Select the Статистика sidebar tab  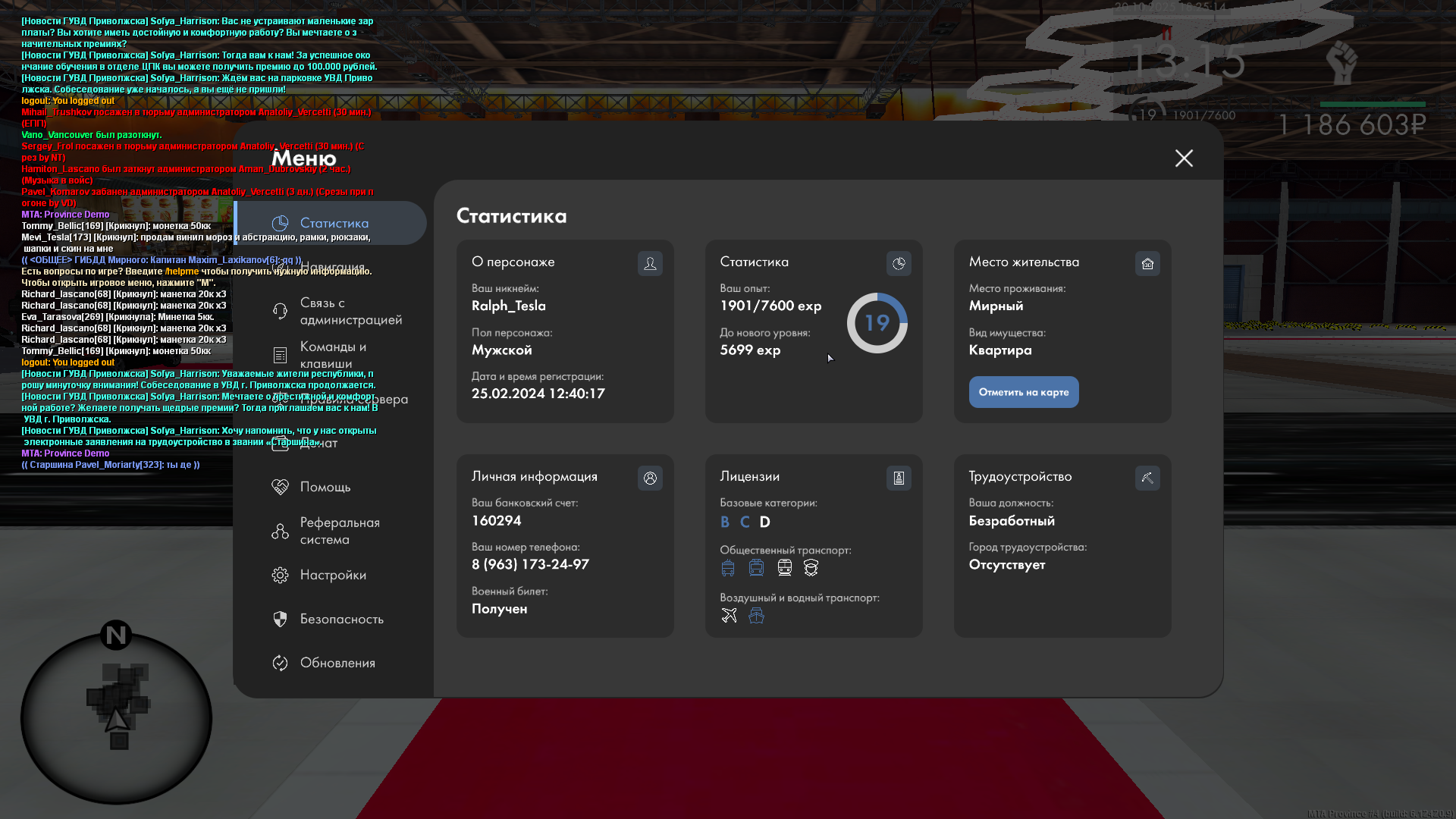pos(332,223)
